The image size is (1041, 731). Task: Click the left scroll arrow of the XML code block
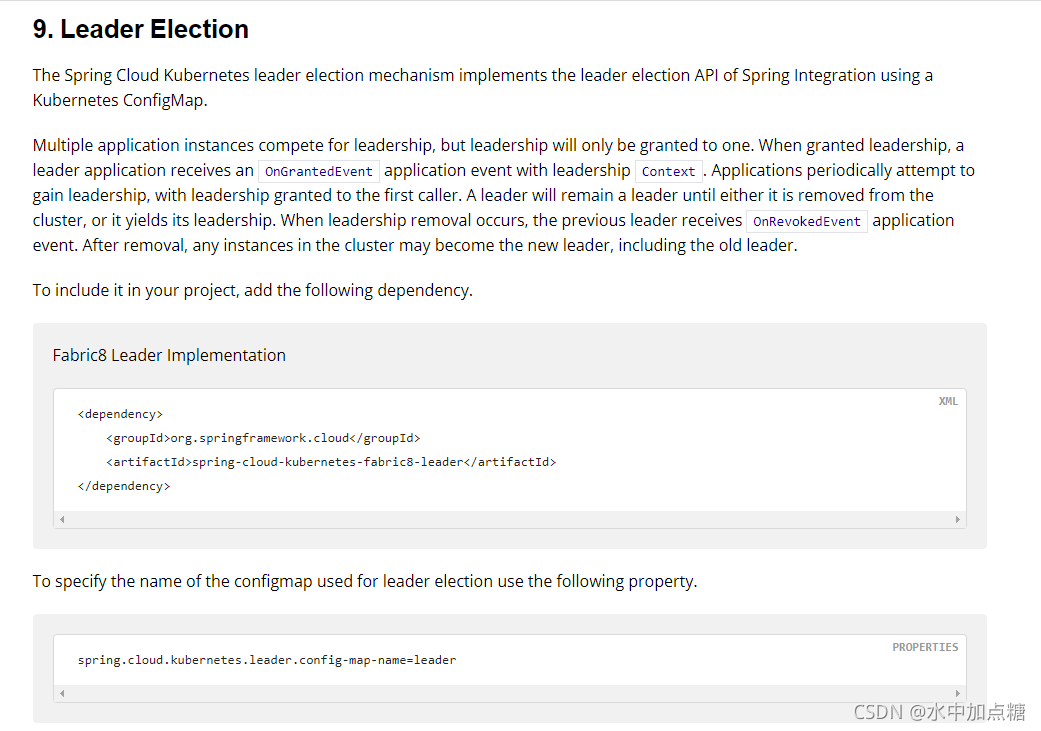click(62, 519)
